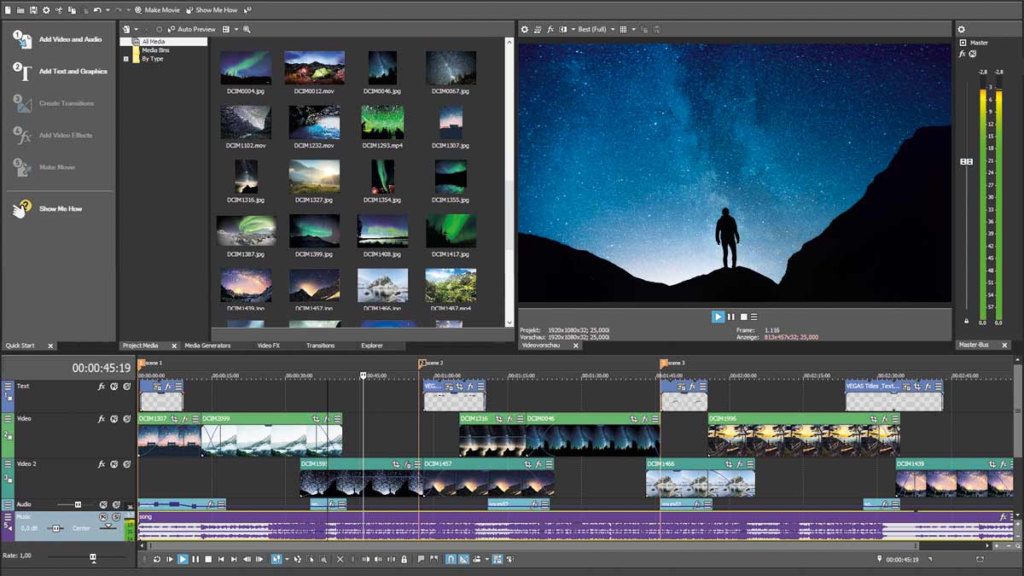
Task: Open the Master bus settings gear
Action: (962, 29)
